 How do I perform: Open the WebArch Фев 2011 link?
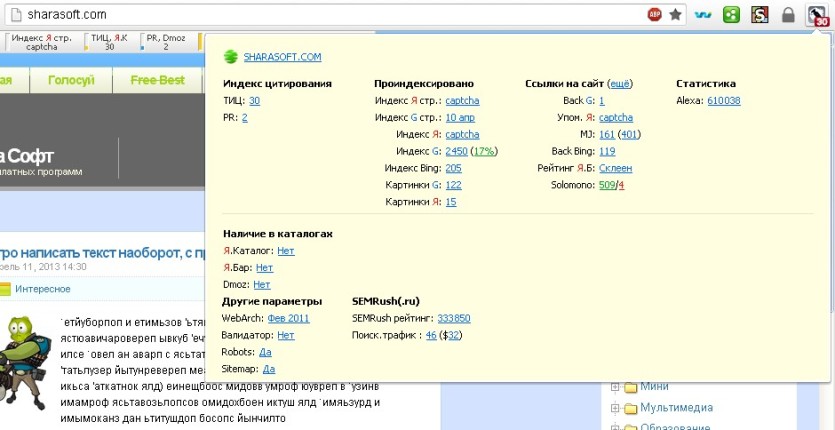coord(288,319)
